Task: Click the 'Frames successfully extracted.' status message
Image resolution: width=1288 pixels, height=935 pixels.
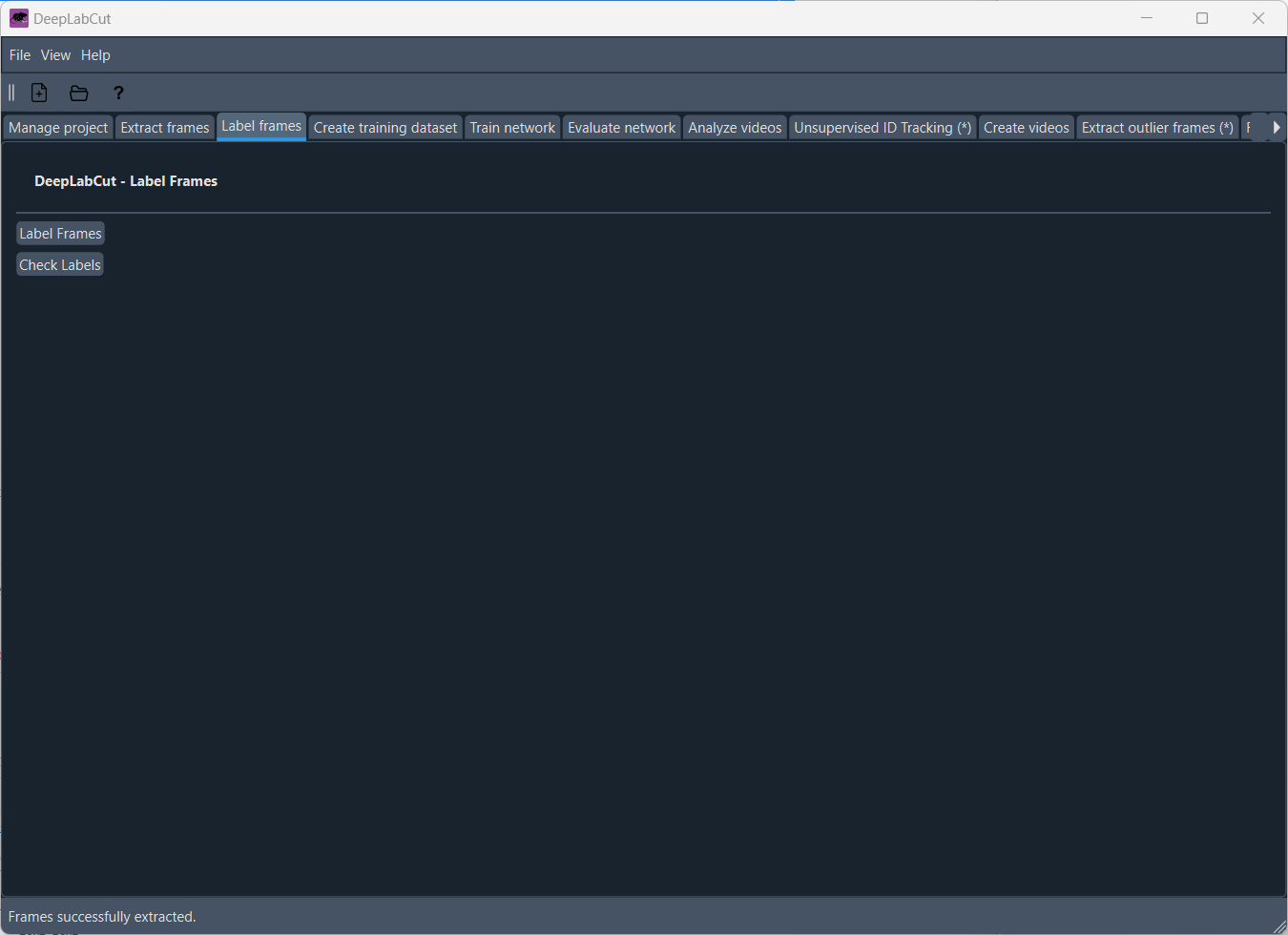Action: [x=102, y=917]
